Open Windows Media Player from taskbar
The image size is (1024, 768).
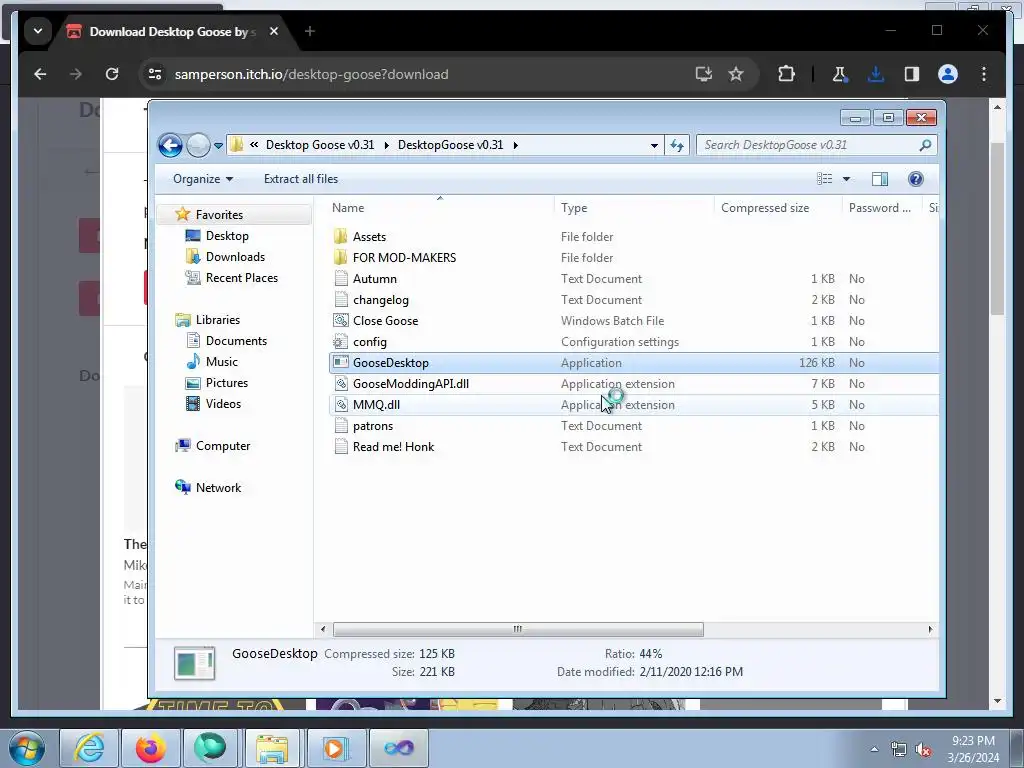(x=336, y=748)
